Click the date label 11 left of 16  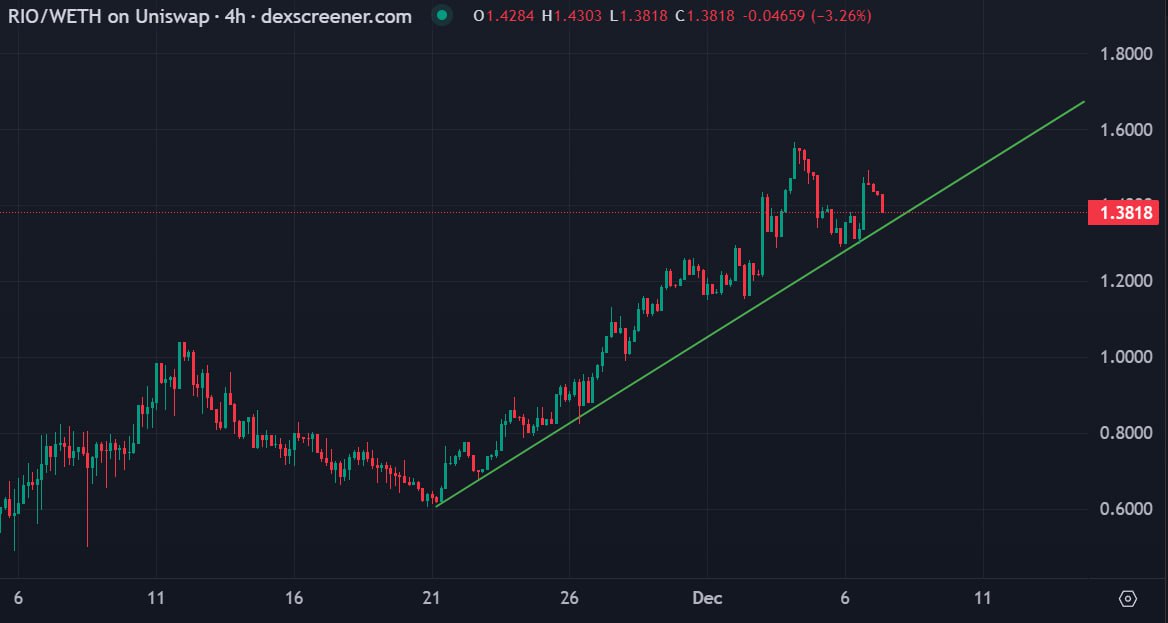(156, 598)
